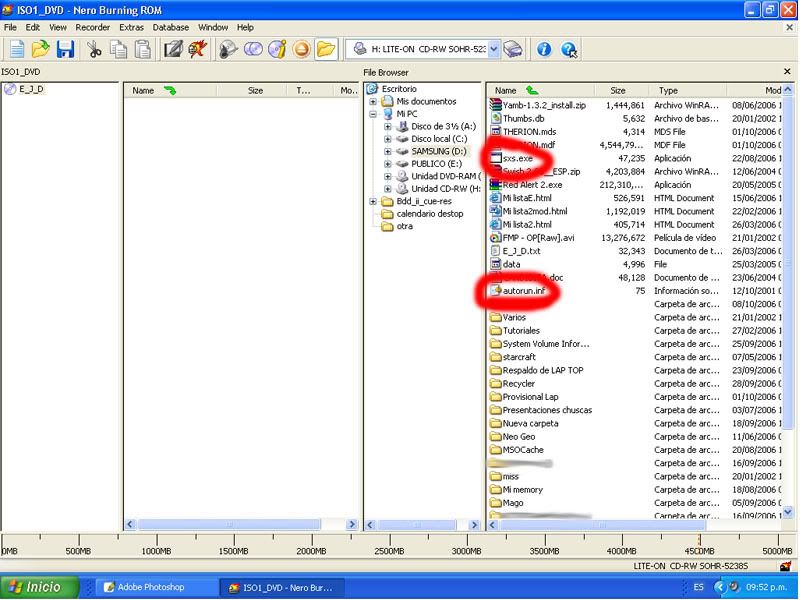Sort file browser by Name column header
800x600 pixels.
541,90
